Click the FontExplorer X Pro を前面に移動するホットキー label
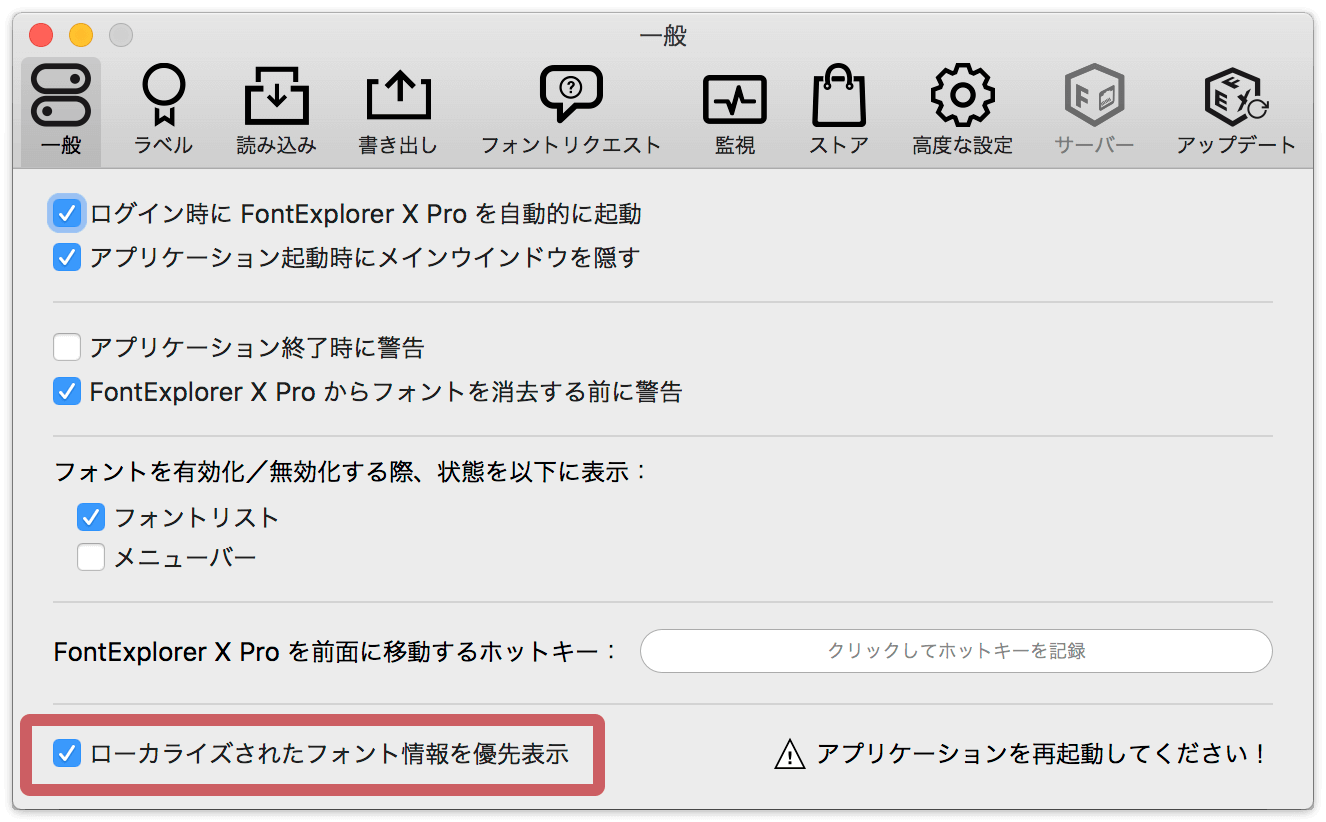The height and width of the screenshot is (822, 1326). (336, 652)
